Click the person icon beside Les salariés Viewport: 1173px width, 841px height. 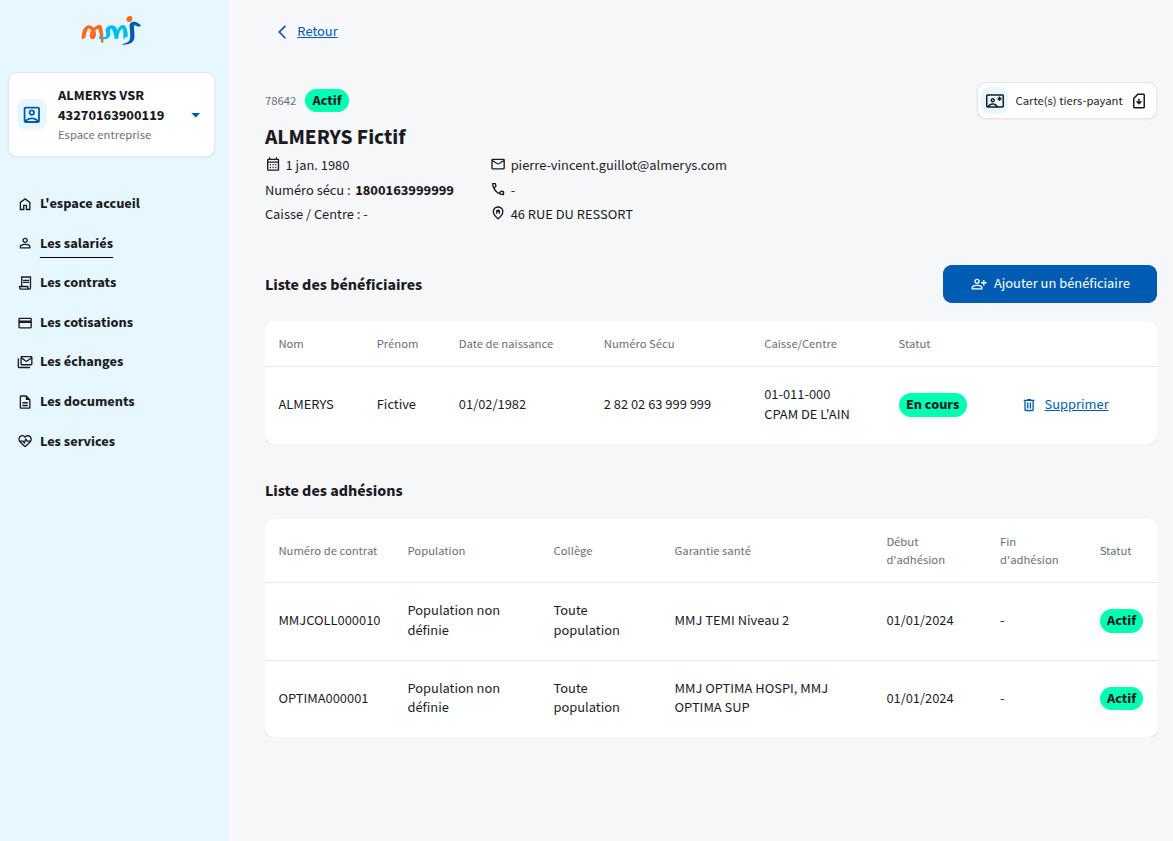click(25, 243)
